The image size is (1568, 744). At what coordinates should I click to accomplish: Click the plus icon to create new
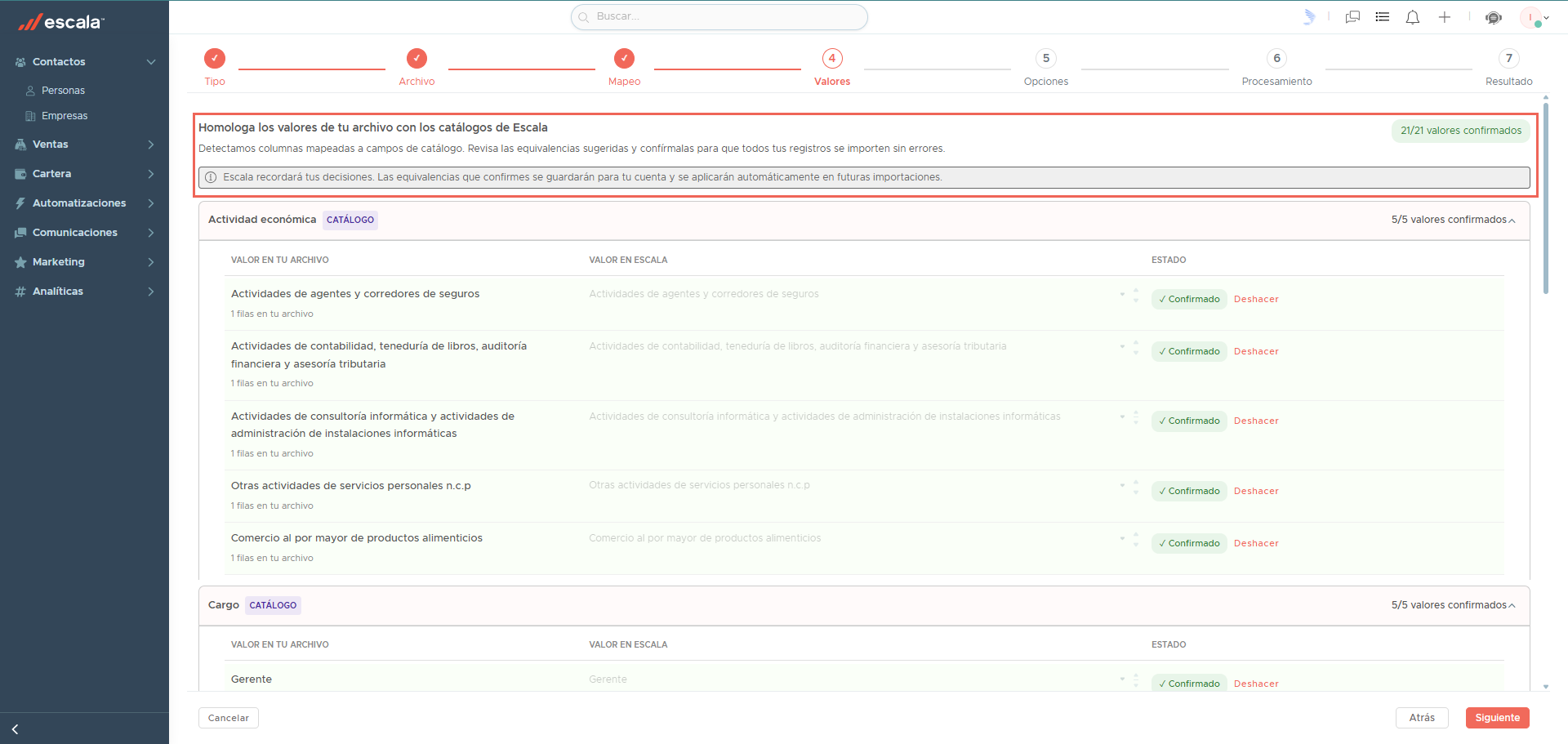click(1445, 17)
